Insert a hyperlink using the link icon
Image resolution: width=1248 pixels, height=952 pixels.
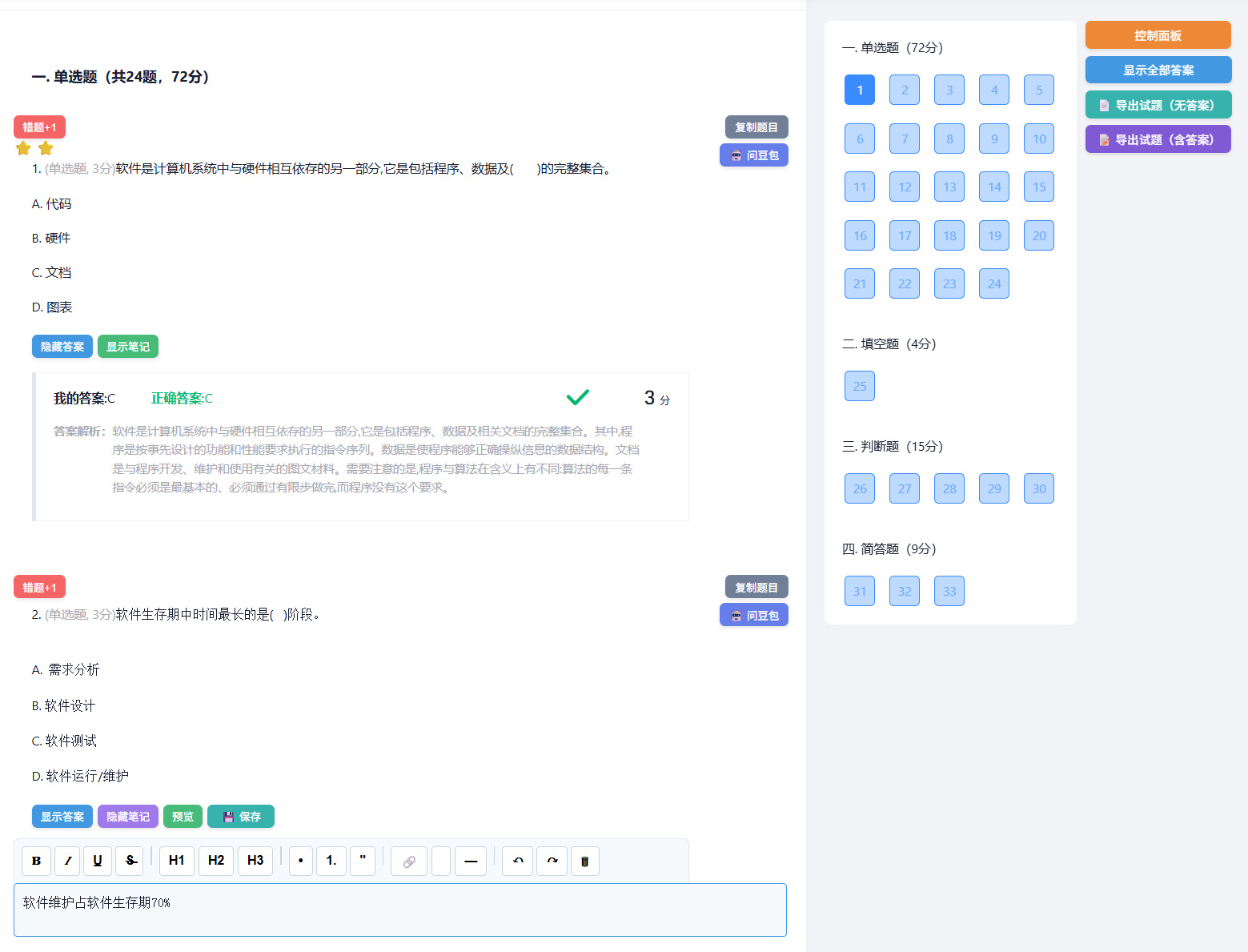(x=408, y=861)
